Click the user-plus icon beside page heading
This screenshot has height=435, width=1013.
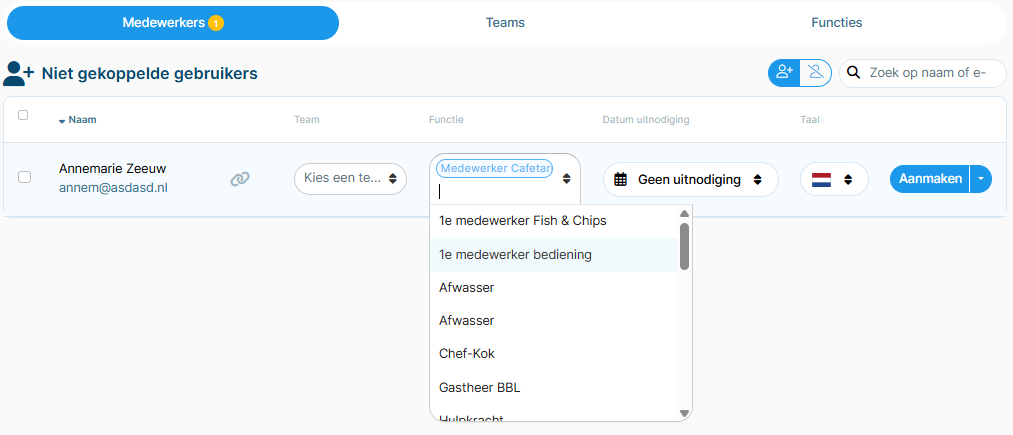tap(19, 74)
